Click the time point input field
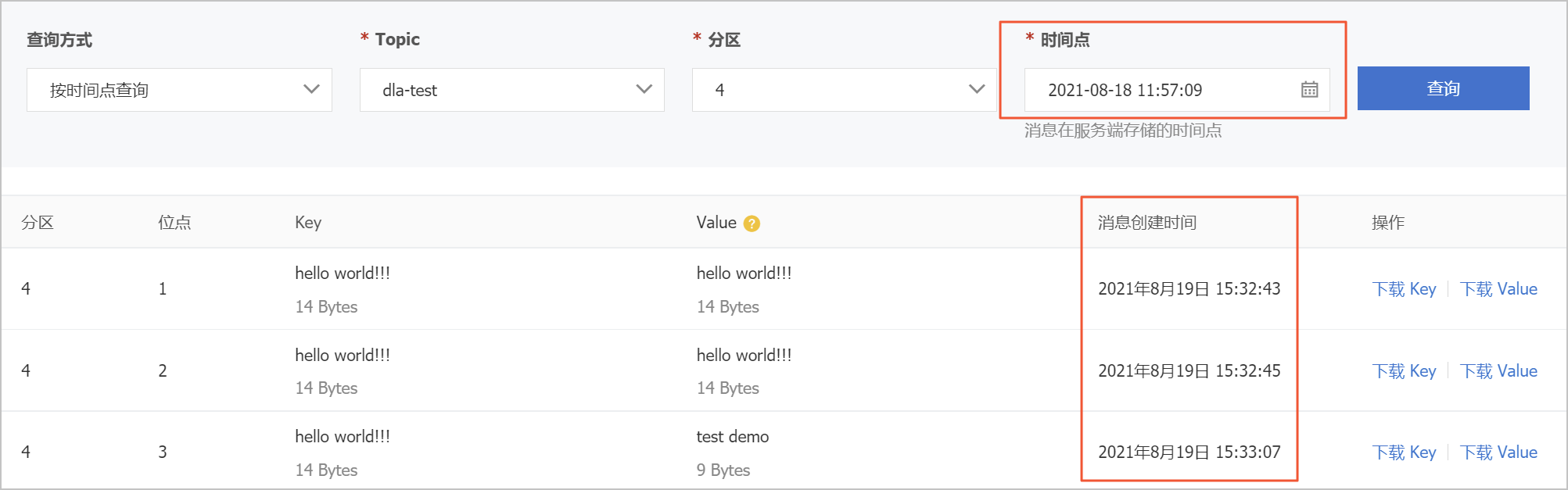 coord(1165,90)
